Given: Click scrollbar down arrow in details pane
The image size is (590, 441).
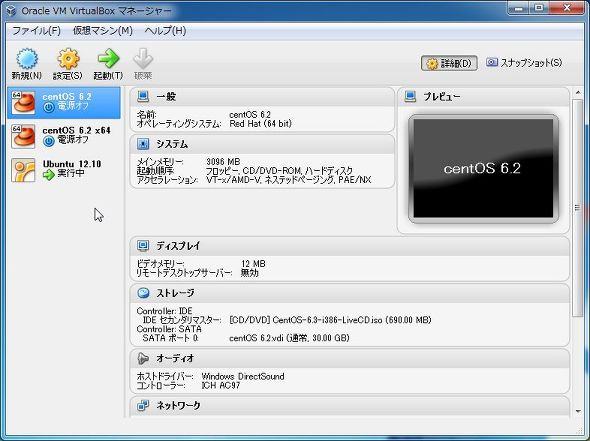Looking at the screenshot, I should tap(578, 412).
